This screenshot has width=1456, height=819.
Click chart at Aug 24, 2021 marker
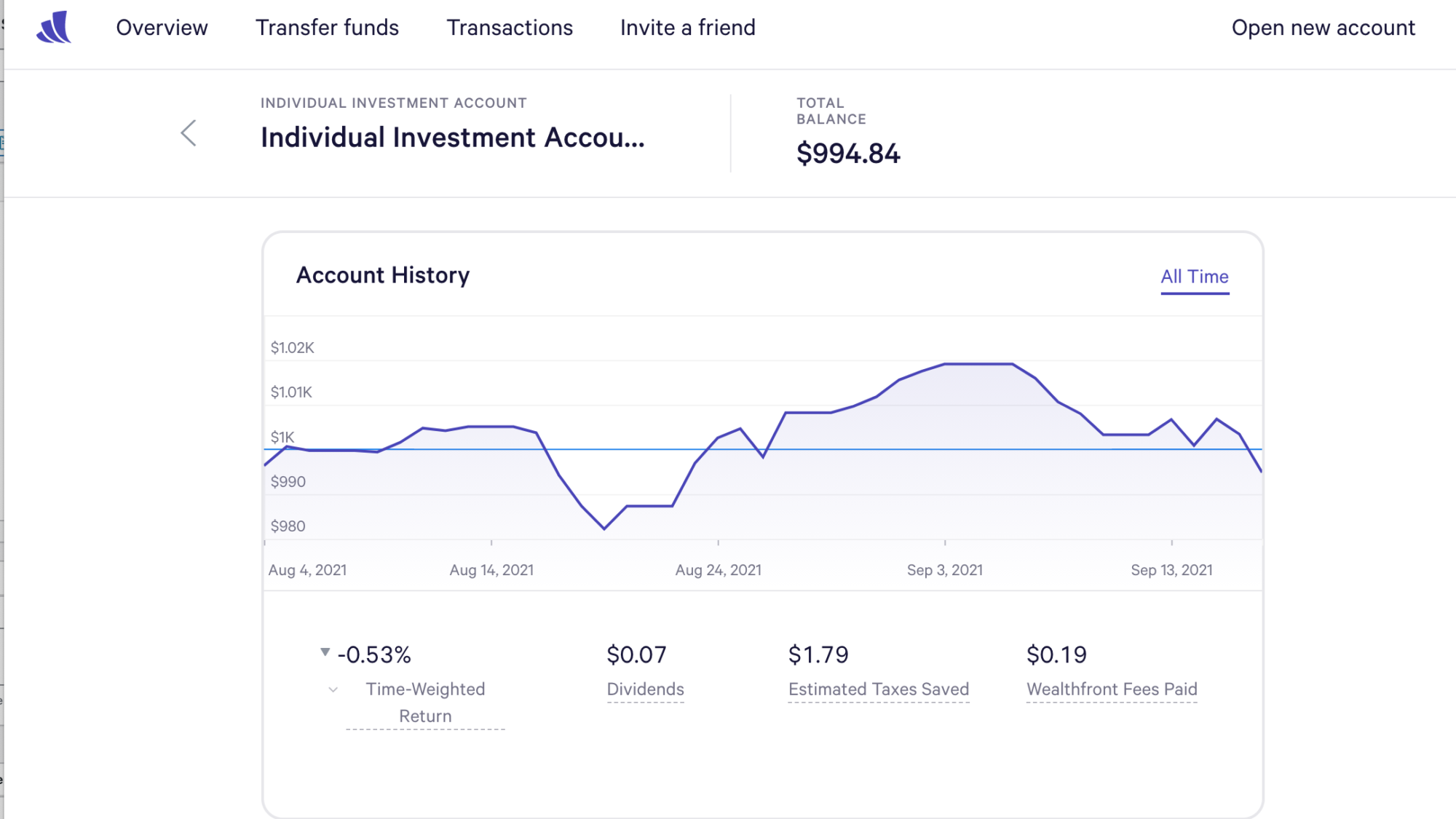(x=718, y=438)
